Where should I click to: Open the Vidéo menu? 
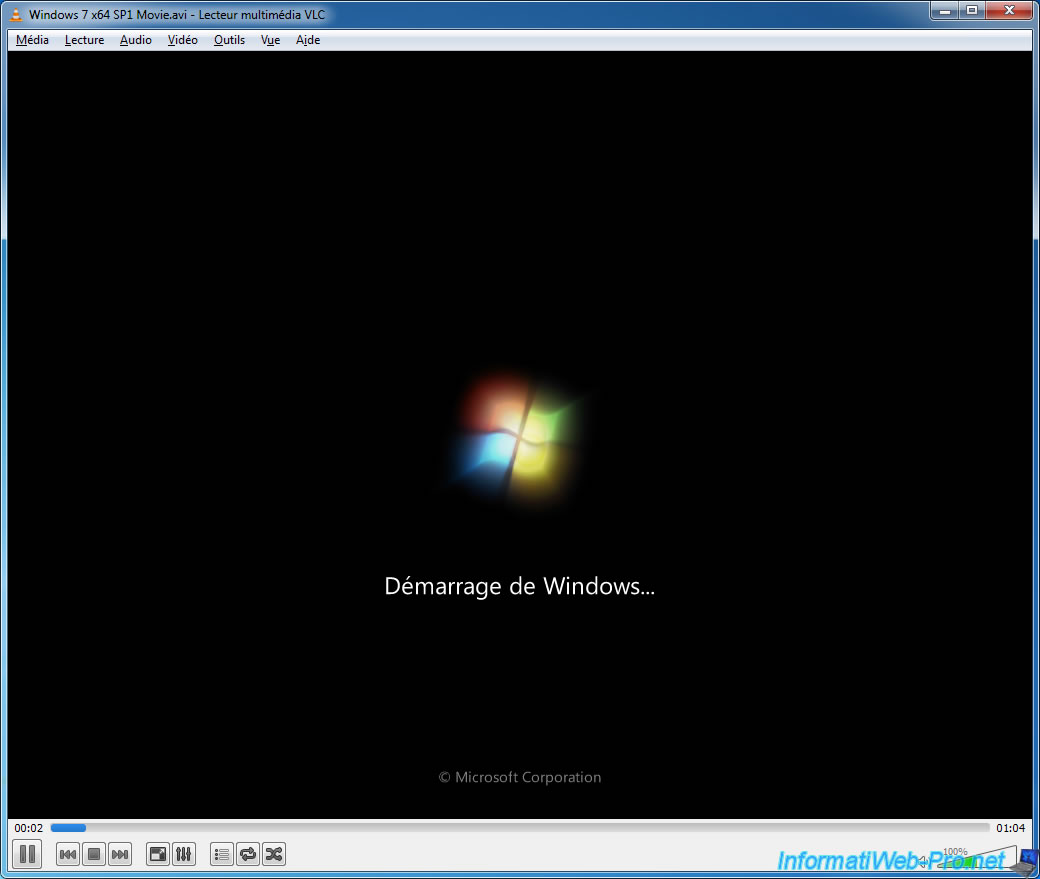(x=182, y=40)
